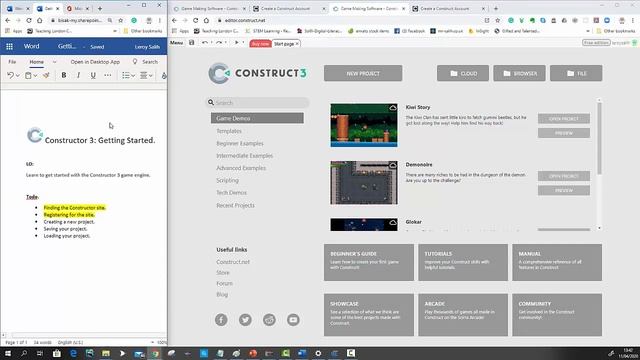Select Tech Demos category
The height and width of the screenshot is (360, 640).
231,192
